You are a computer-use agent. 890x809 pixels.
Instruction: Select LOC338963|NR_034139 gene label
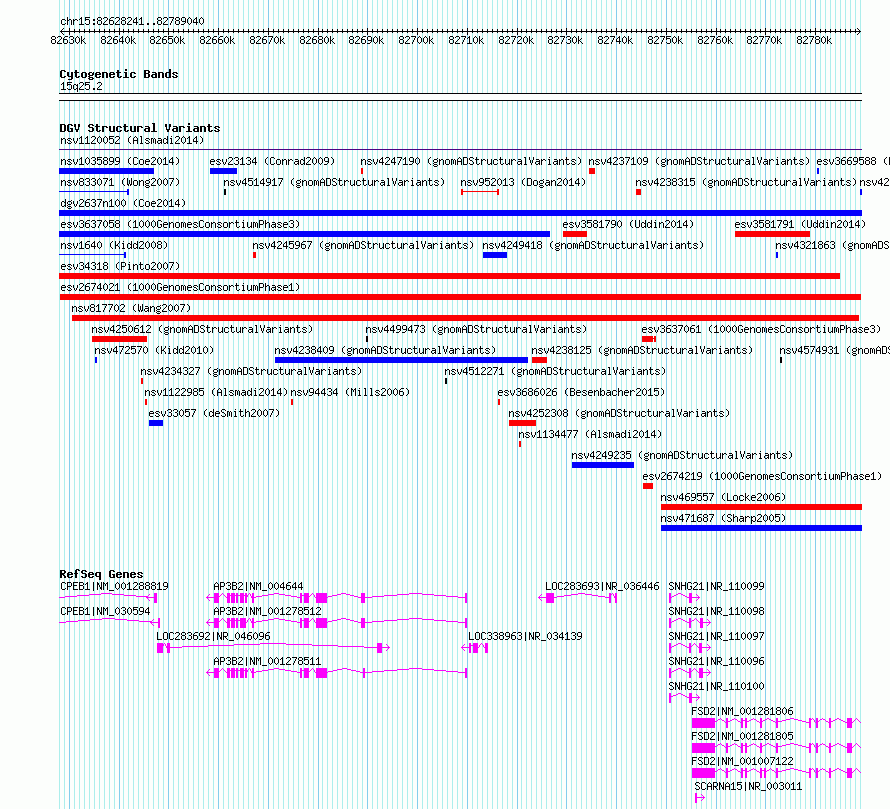[525, 636]
